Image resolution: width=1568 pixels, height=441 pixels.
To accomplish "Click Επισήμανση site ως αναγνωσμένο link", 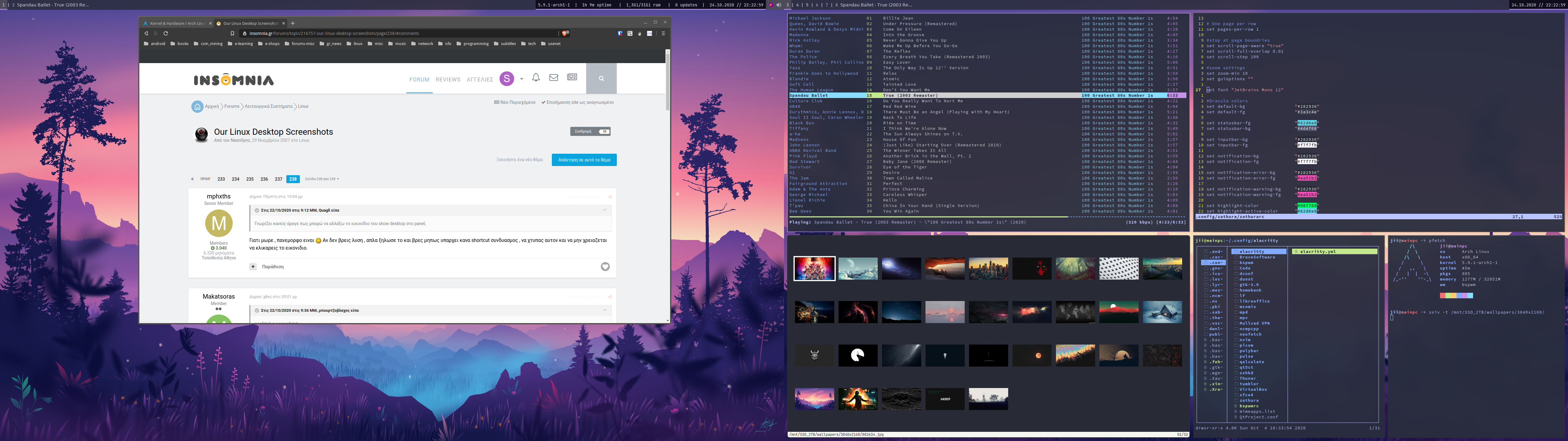I will 577,102.
